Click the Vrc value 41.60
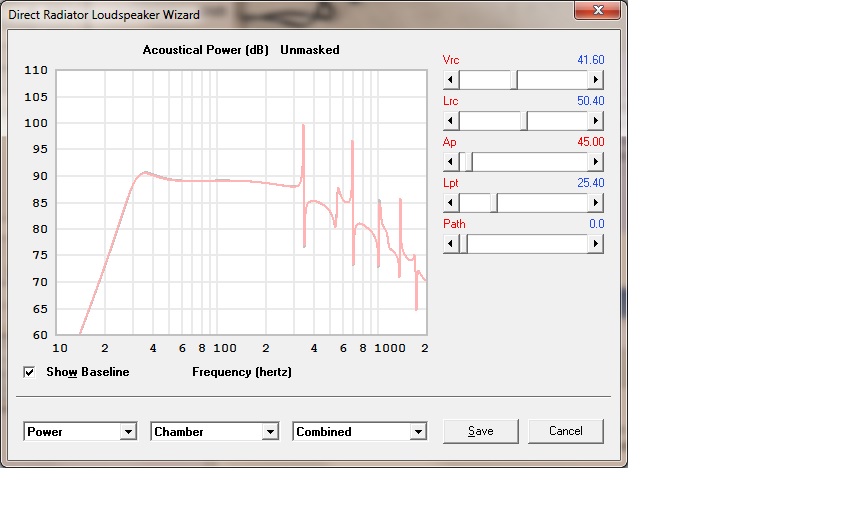Image resolution: width=866 pixels, height=505 pixels. pos(590,60)
